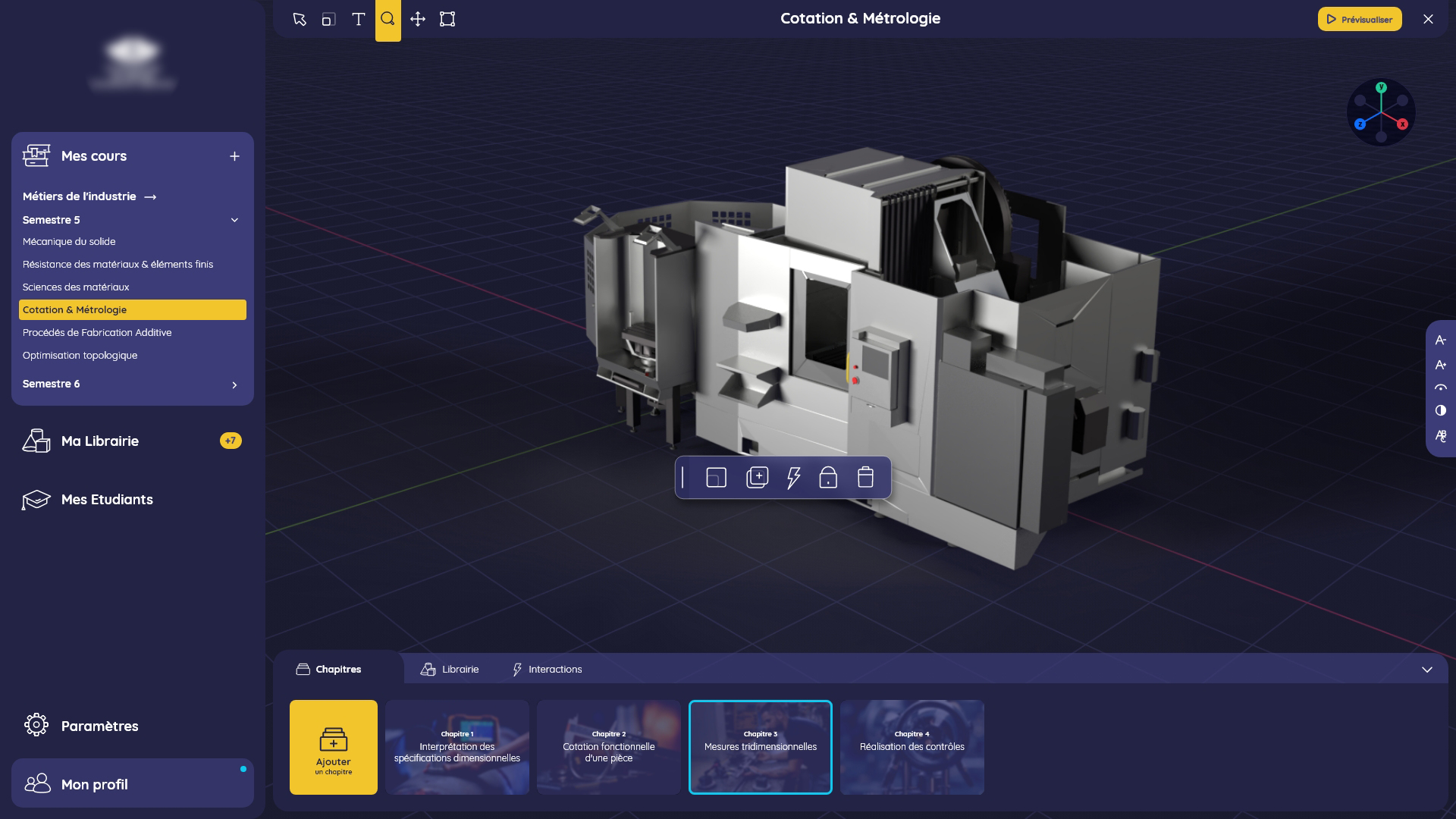Toggle high contrast mode icon
The height and width of the screenshot is (819, 1456).
click(1441, 410)
